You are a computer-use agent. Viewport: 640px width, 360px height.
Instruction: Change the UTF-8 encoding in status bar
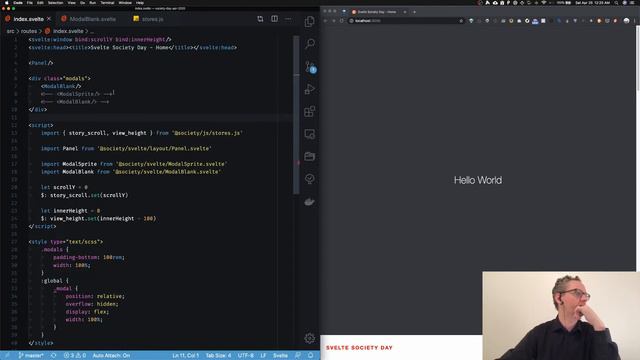tap(245, 356)
